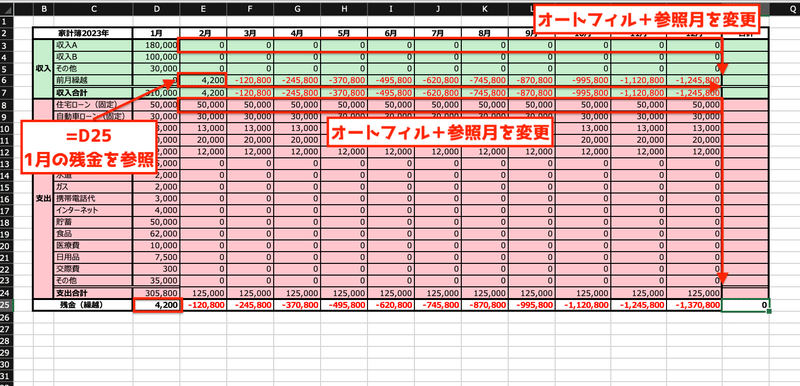Select the 残金（繰越） label cell
Viewport: 800px width, 386px height.
pyautogui.click(x=83, y=305)
